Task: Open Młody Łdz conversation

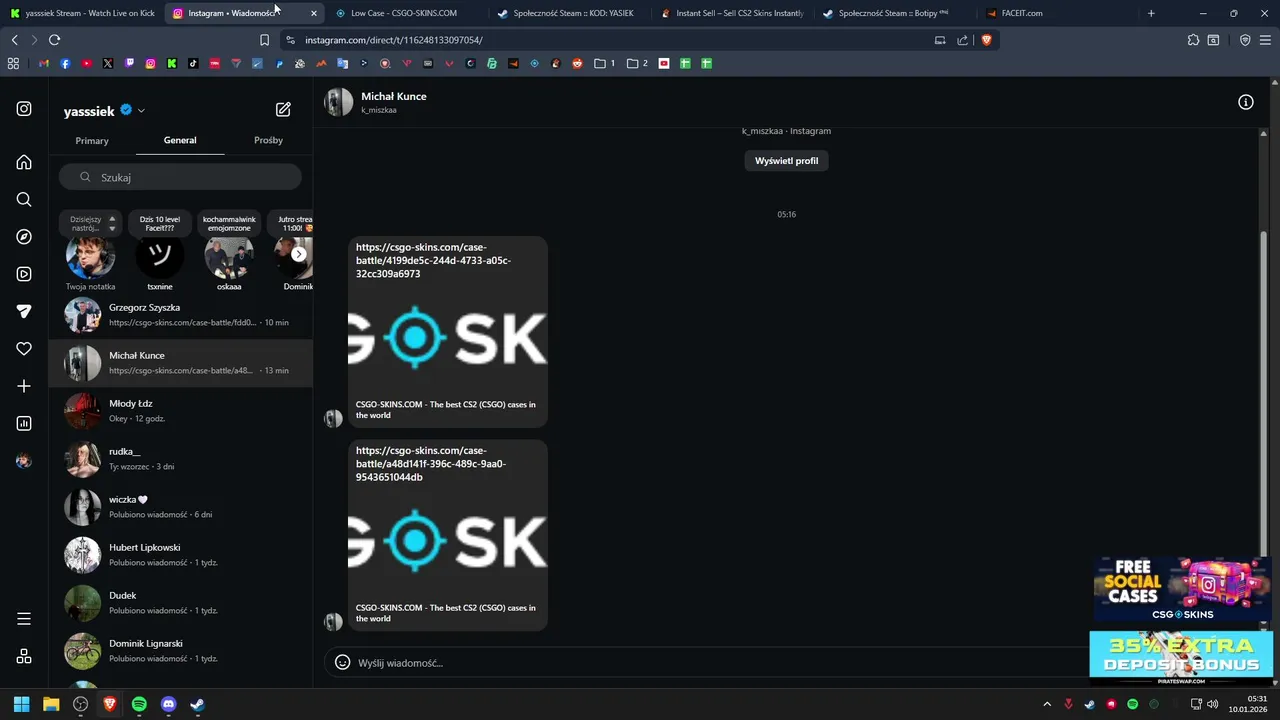Action: [x=180, y=411]
